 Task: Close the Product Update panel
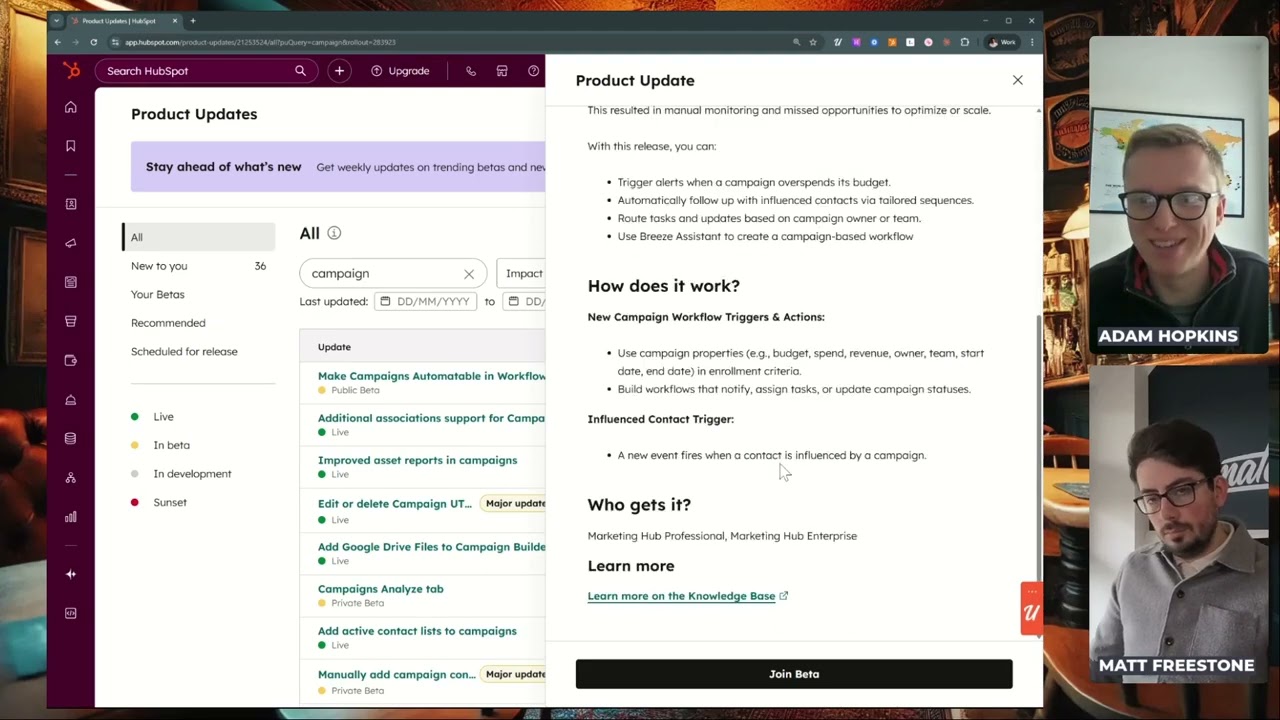pos(1017,80)
